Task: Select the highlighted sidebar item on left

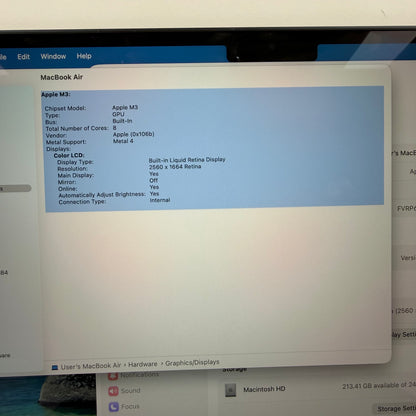Action: pyautogui.click(x=15, y=189)
